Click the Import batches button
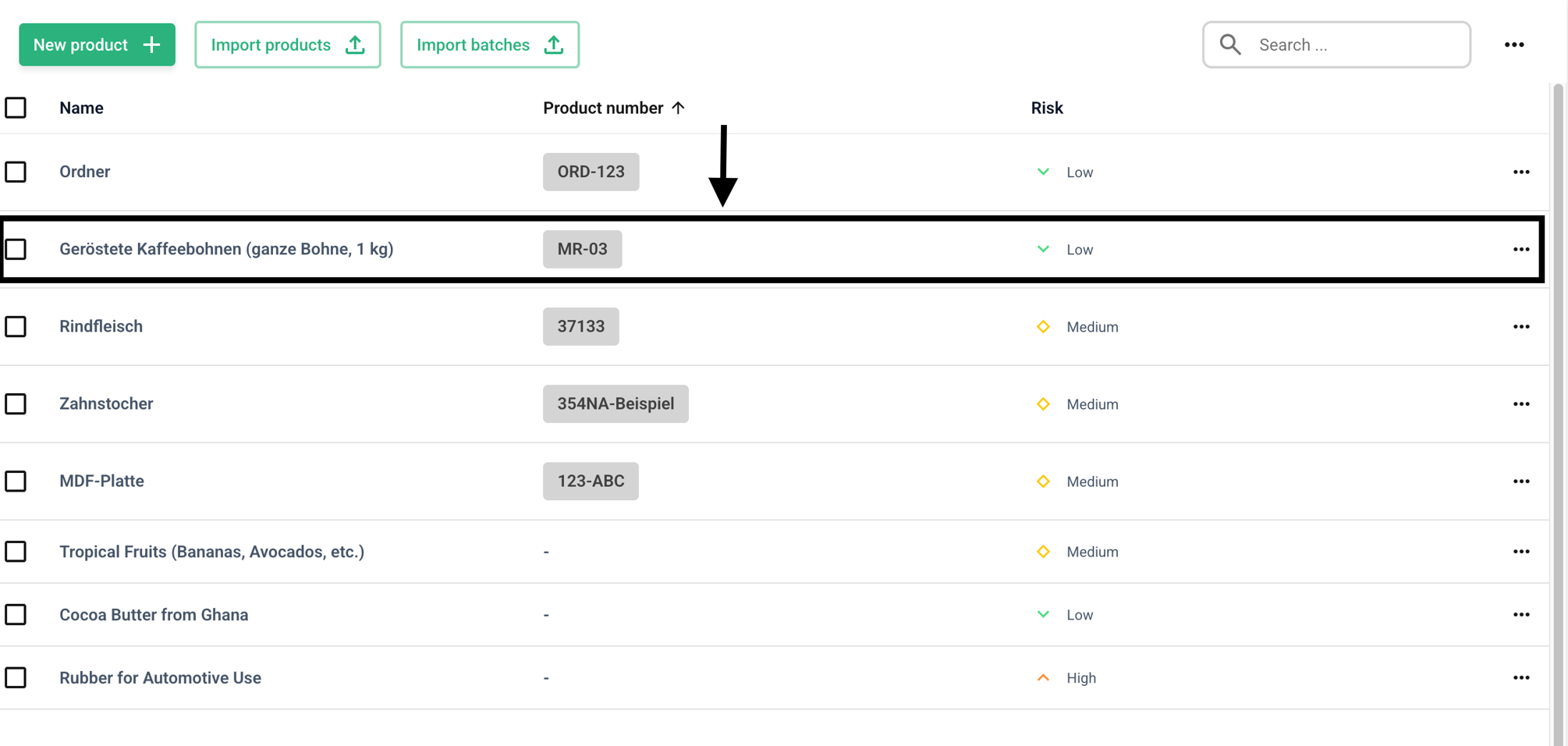 pyautogui.click(x=490, y=44)
